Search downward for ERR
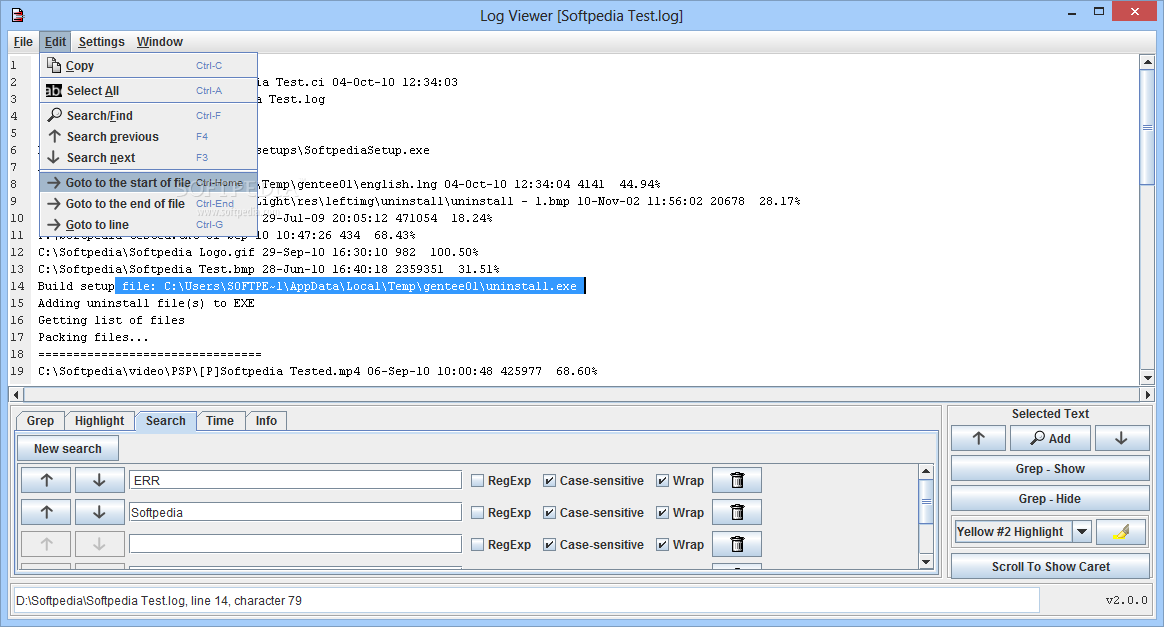 coord(99,480)
